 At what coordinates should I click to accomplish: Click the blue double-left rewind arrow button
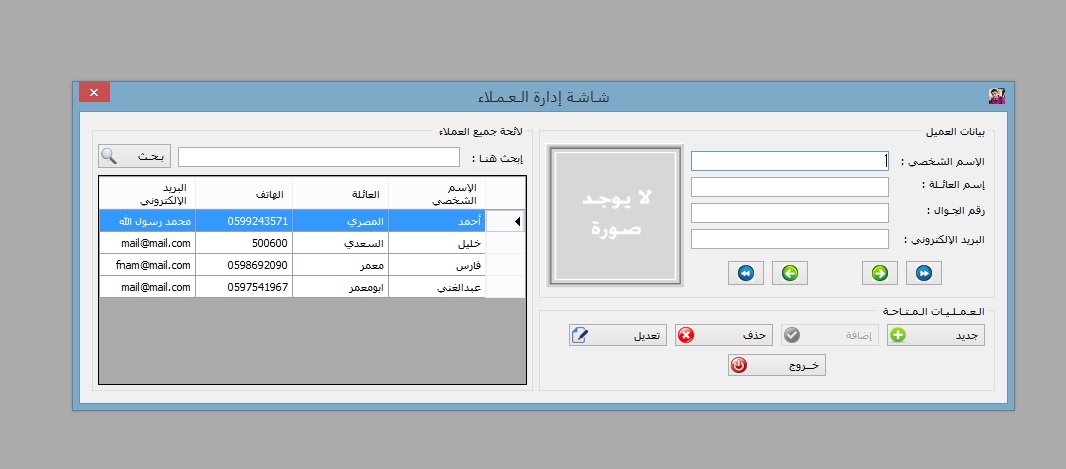[746, 273]
